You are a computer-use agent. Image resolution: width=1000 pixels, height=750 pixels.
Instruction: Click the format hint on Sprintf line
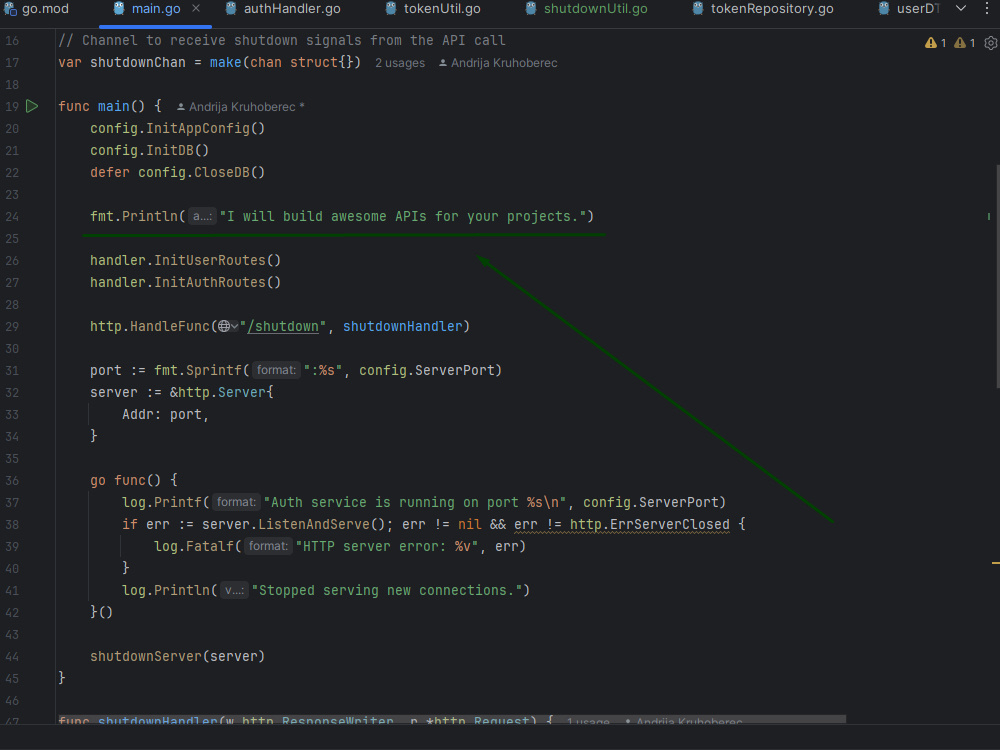pyautogui.click(x=276, y=370)
